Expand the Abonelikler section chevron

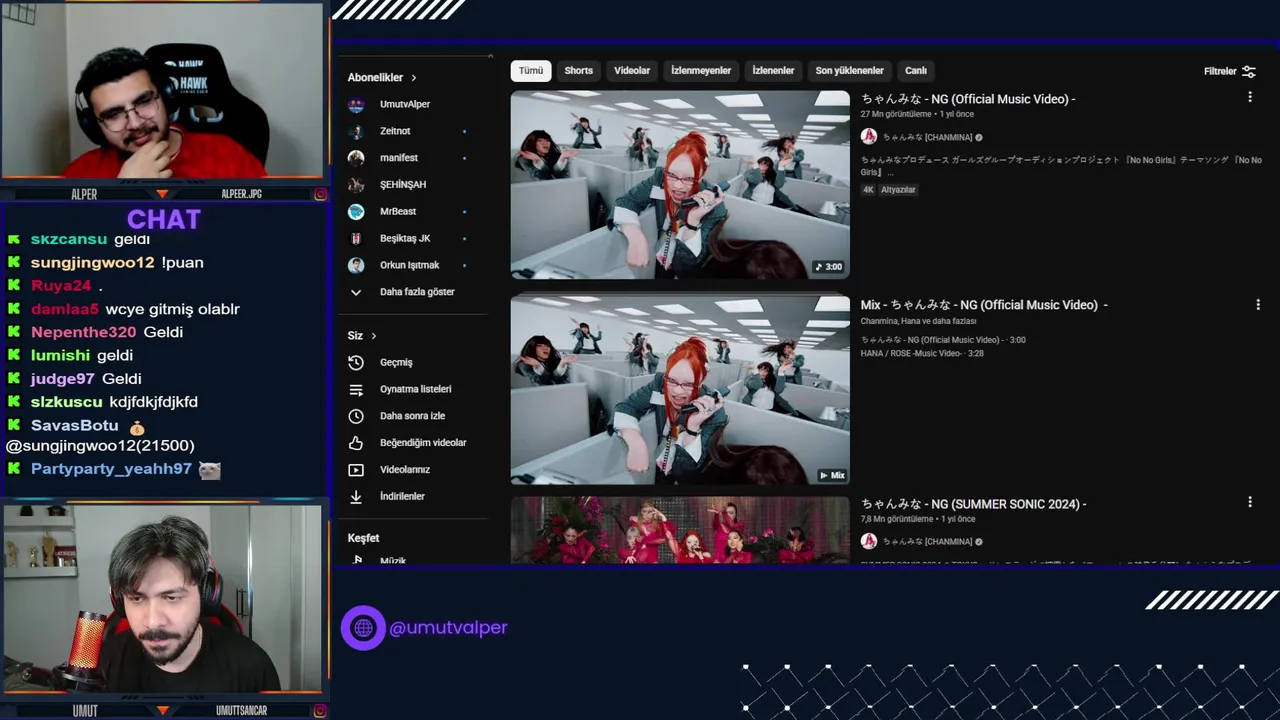tap(413, 78)
